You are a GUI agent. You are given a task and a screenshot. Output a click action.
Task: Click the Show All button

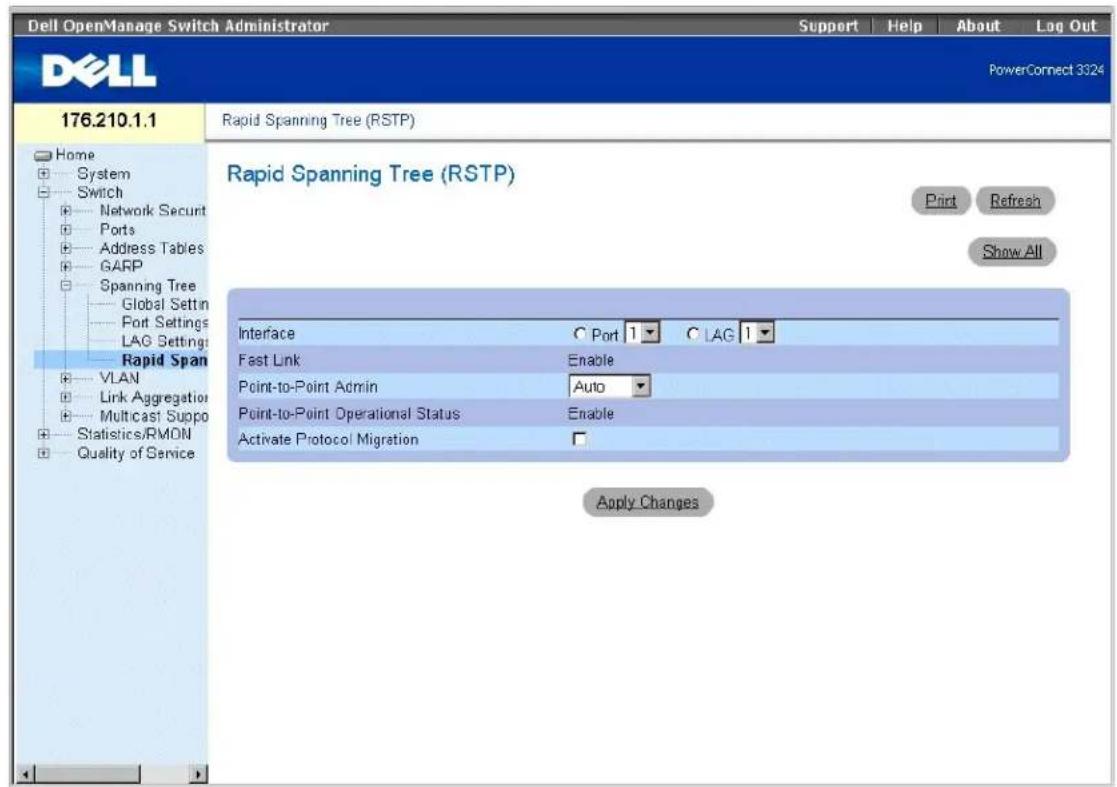[1012, 251]
